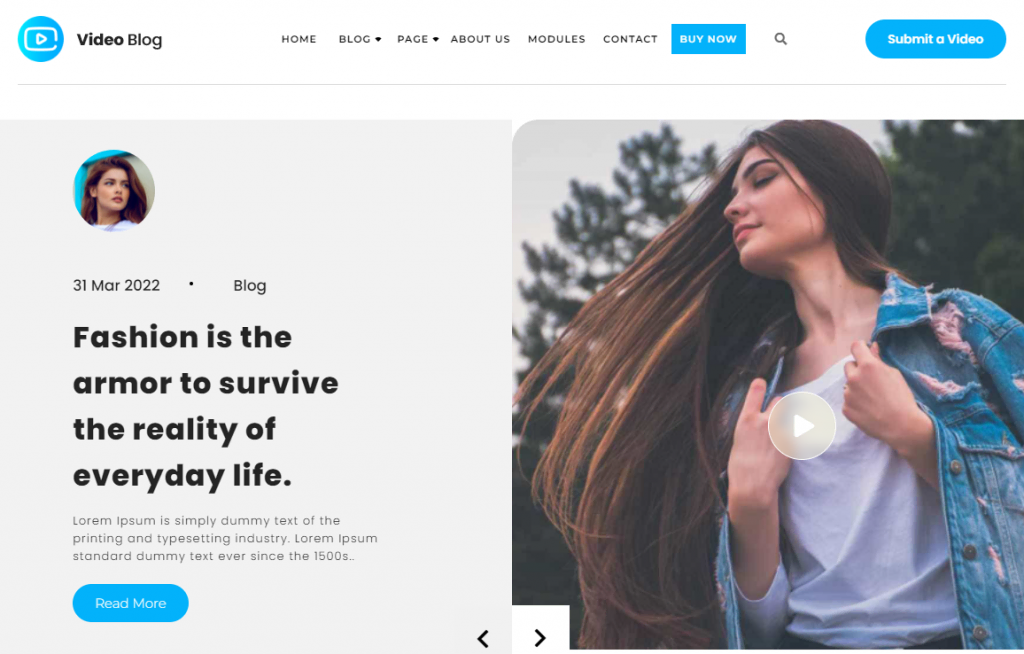Open the search magnifier icon

point(780,39)
